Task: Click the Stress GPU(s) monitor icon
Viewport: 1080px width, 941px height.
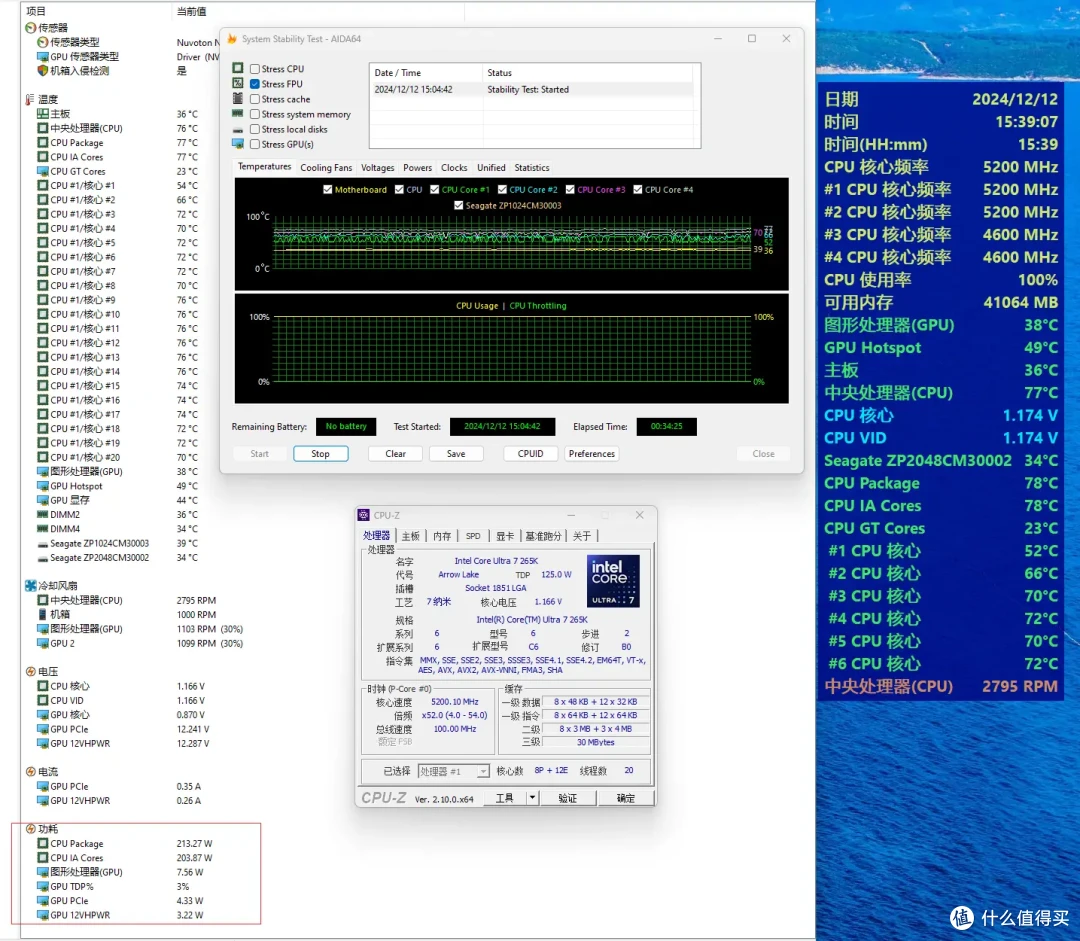Action: click(238, 144)
